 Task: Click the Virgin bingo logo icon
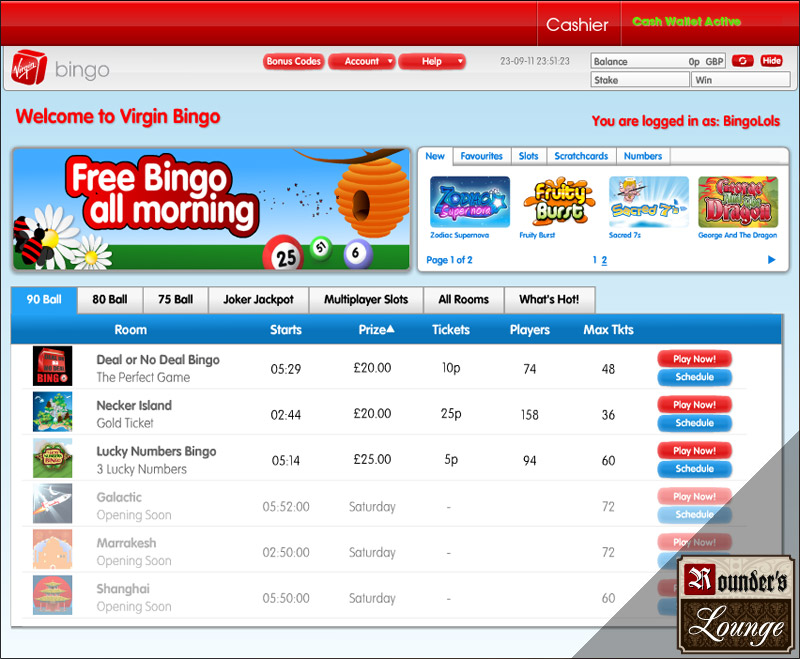click(x=29, y=68)
